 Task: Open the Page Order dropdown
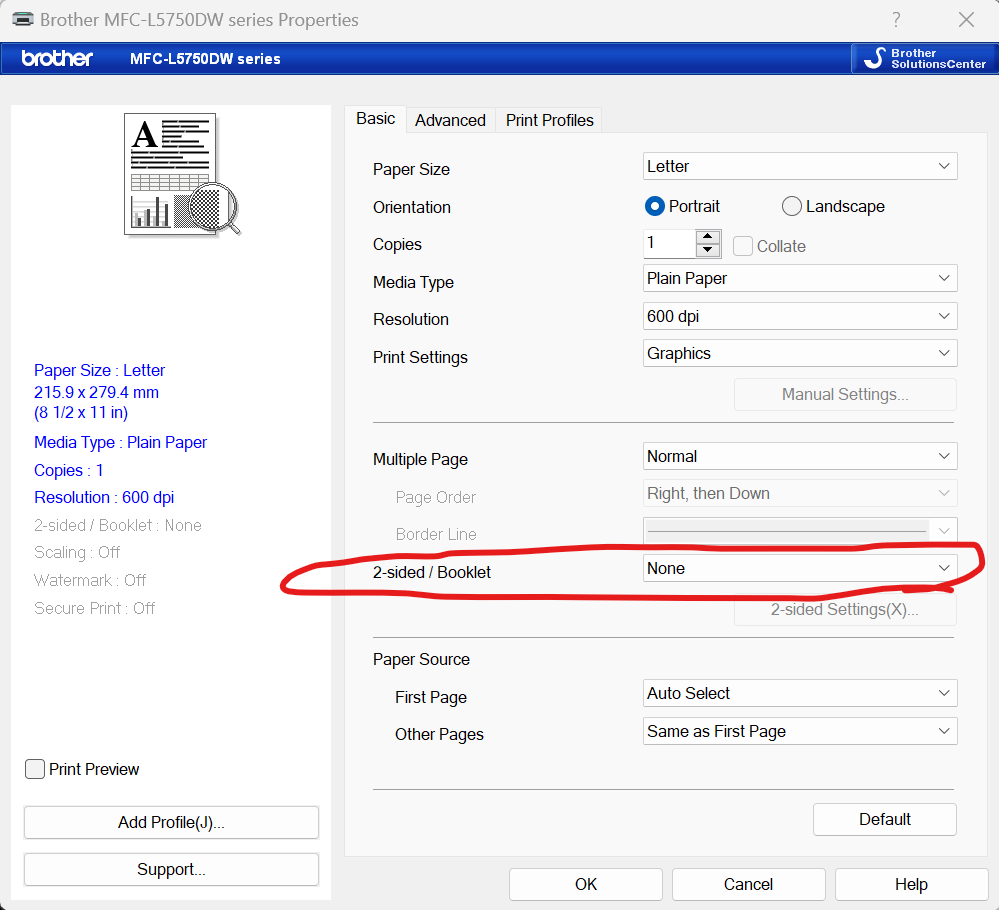800,493
